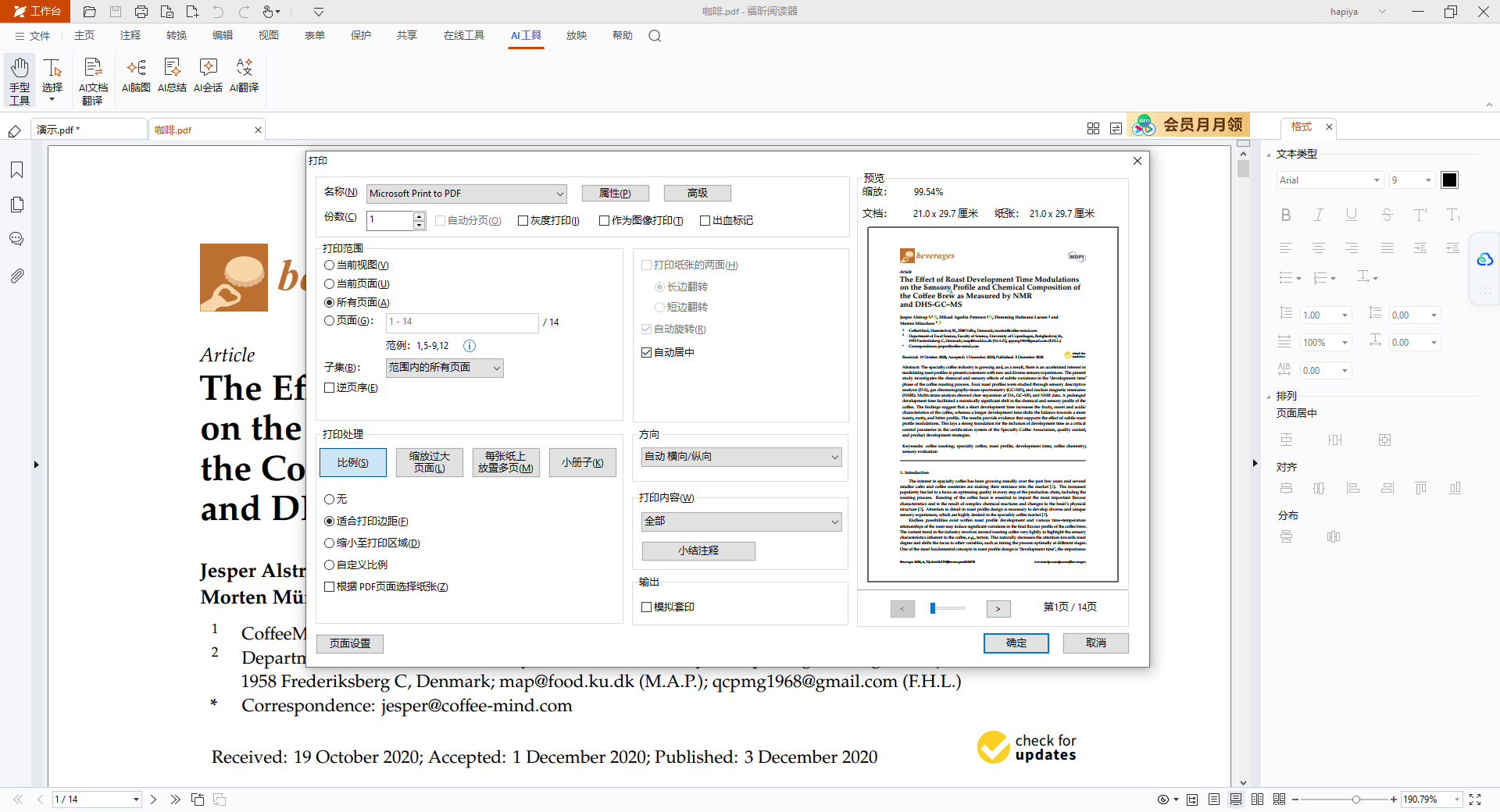Image resolution: width=1500 pixels, height=812 pixels.
Task: Click the 属性 (Properties) button
Action: 617,194
